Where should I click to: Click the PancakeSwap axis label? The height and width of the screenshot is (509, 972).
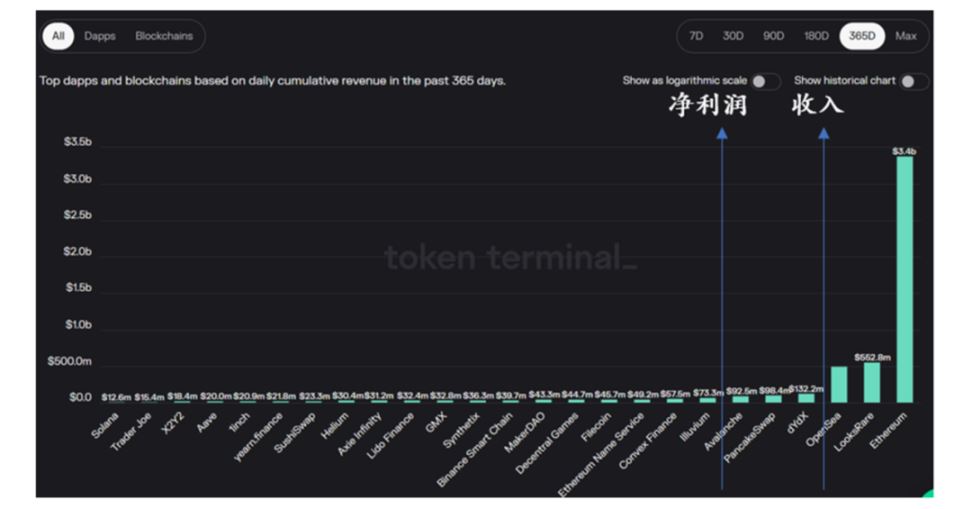749,438
